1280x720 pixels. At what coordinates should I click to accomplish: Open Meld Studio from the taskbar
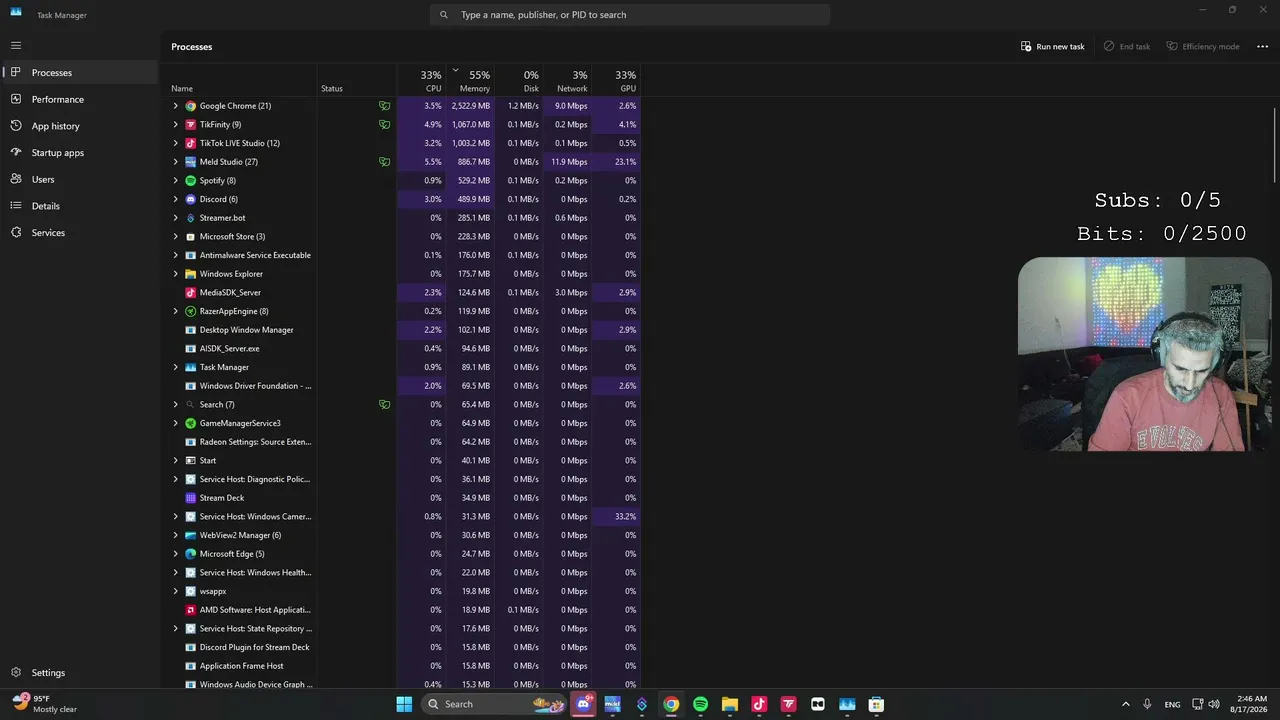coord(613,704)
